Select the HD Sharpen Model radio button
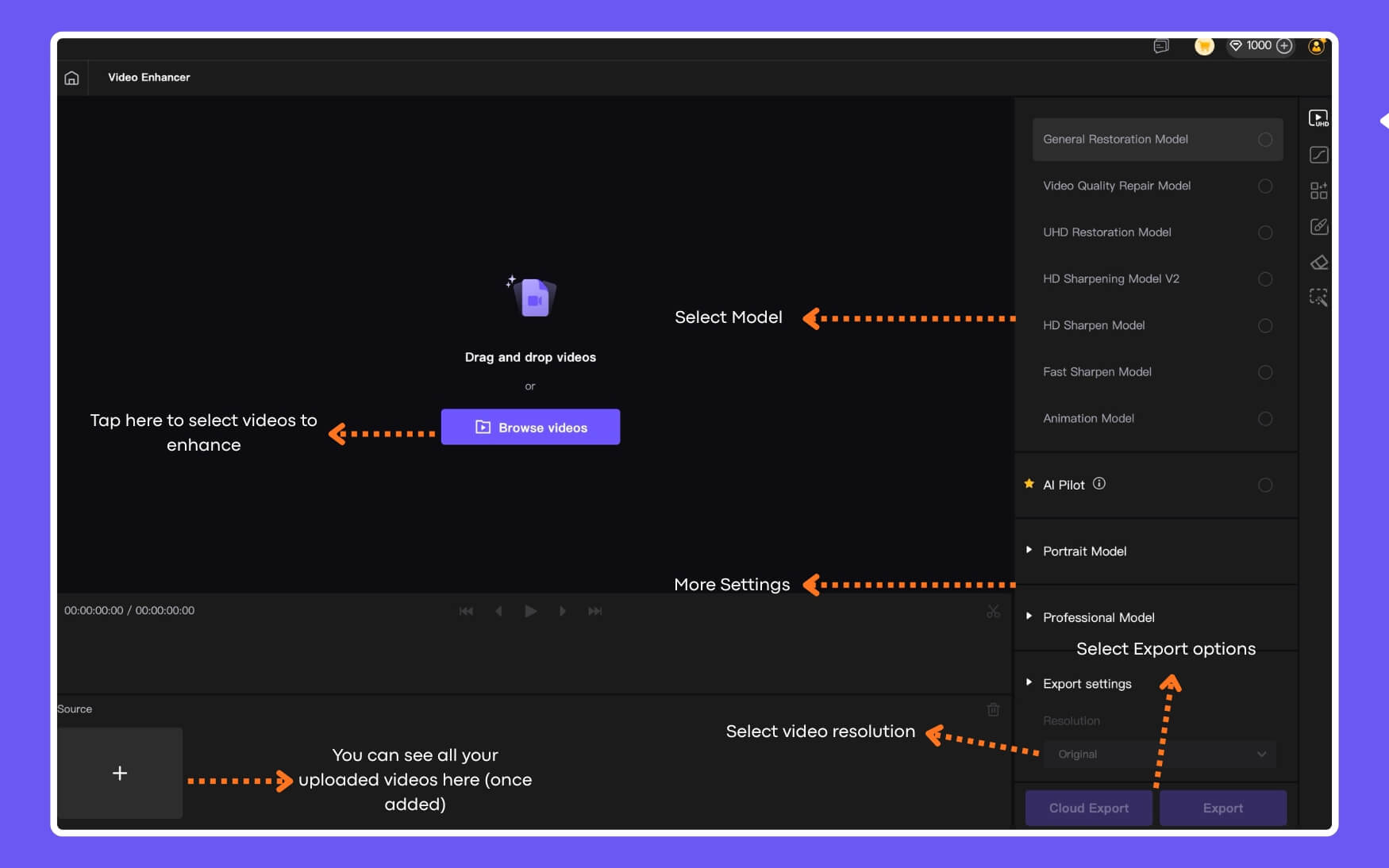 (1265, 325)
